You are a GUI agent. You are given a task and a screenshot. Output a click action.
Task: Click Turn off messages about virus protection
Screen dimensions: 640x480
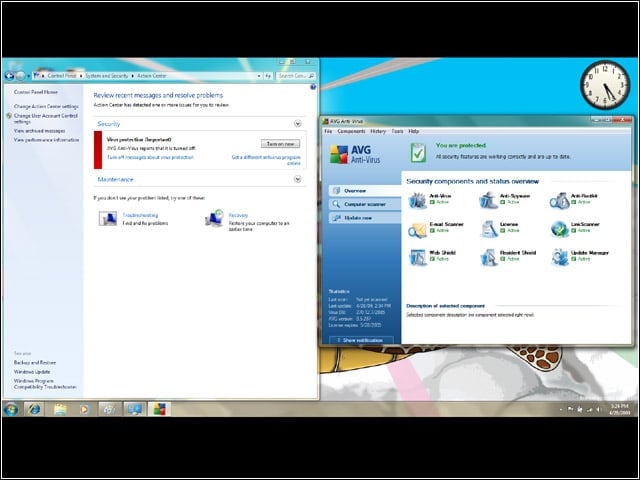click(x=150, y=157)
